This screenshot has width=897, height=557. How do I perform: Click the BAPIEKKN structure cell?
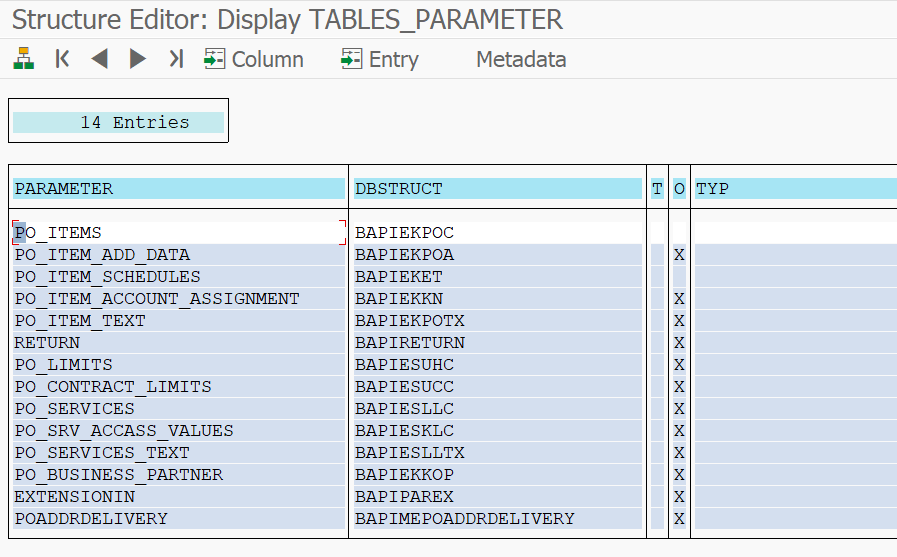498,299
